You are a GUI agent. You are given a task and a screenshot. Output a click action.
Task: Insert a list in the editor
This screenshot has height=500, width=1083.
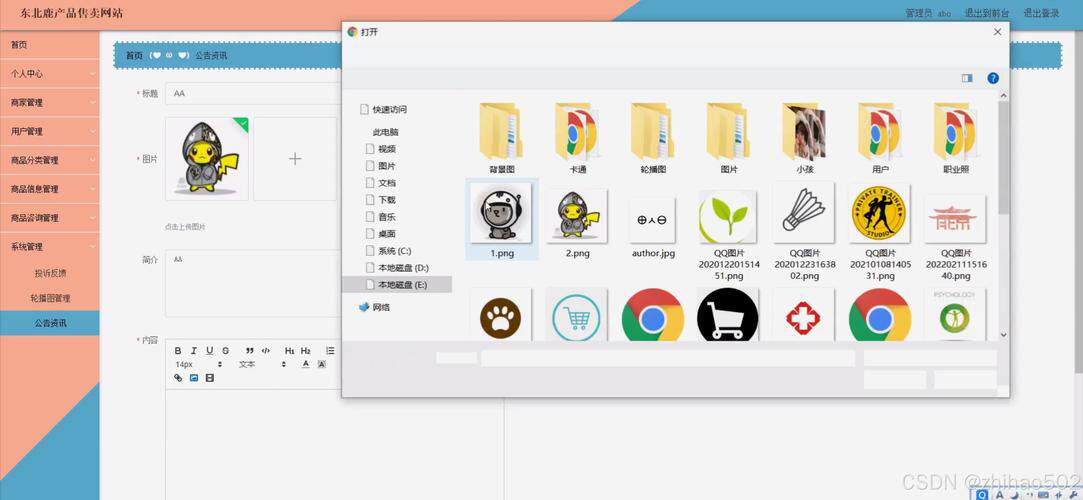tap(330, 351)
